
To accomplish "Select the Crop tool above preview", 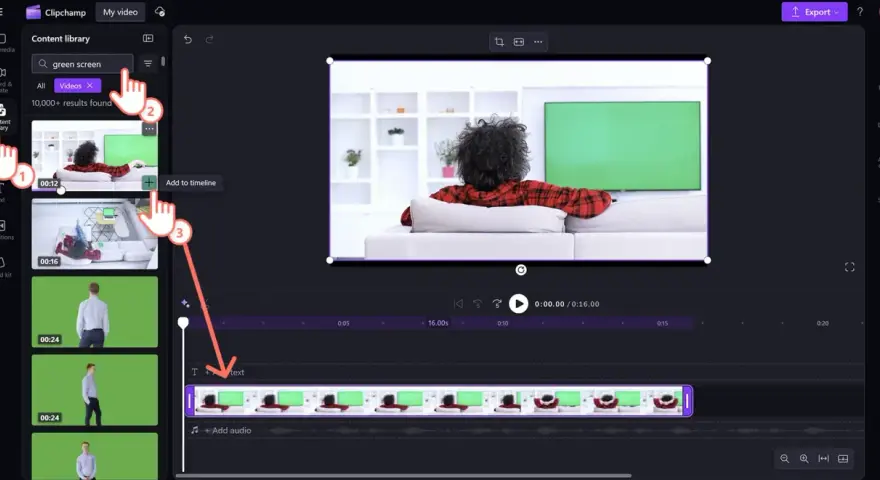I will point(499,42).
